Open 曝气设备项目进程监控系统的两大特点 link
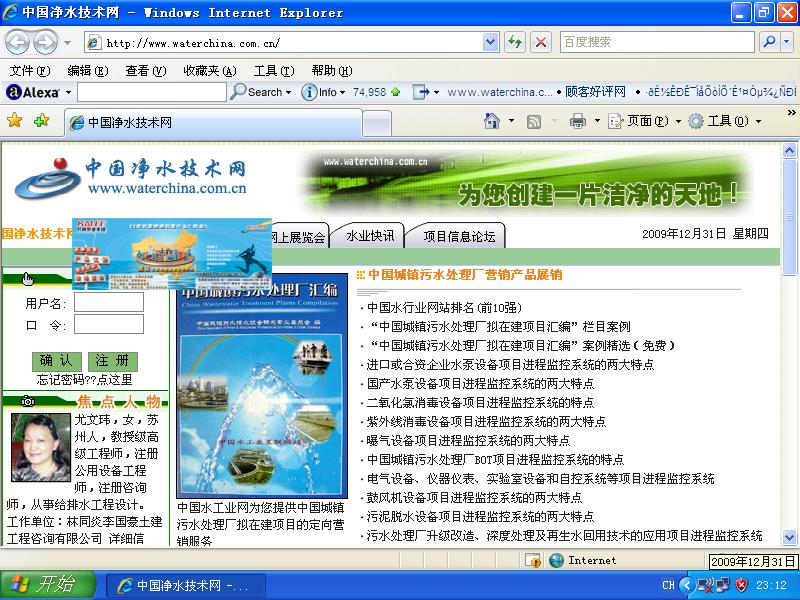 click(468, 440)
